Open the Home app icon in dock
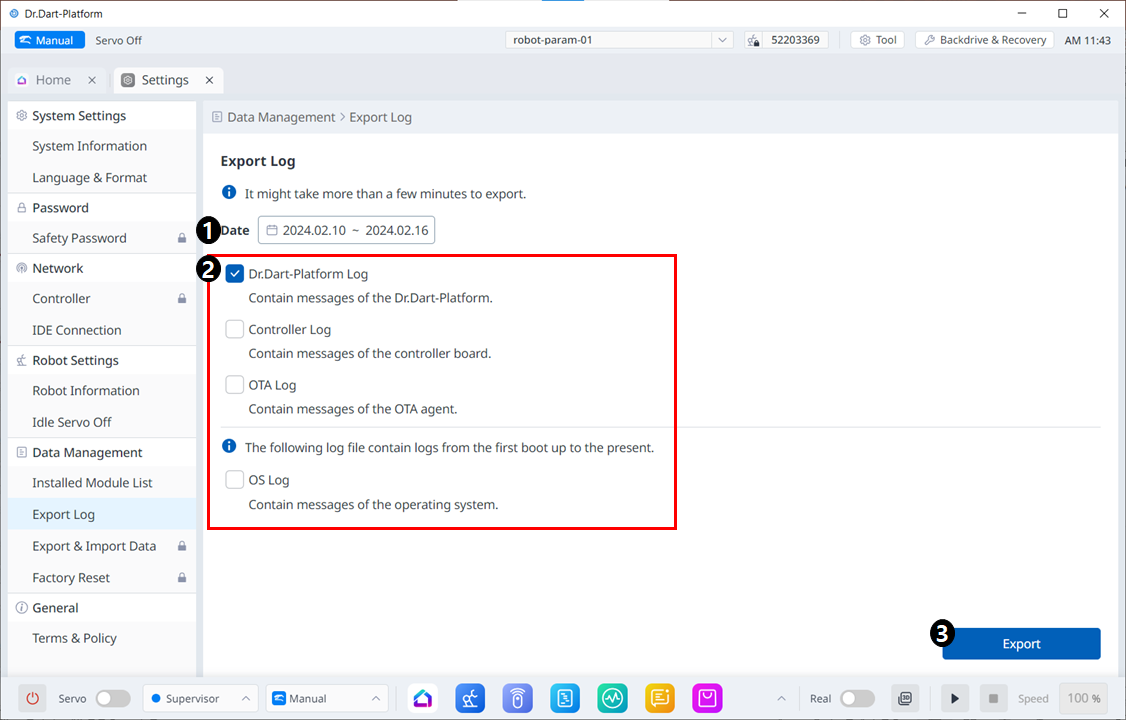 423,698
